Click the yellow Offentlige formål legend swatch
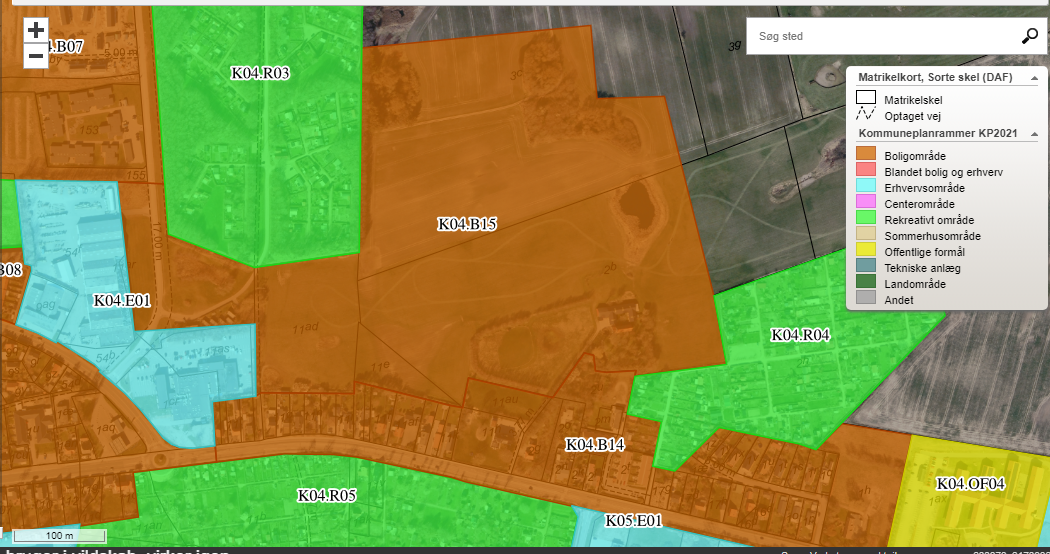 pos(866,251)
